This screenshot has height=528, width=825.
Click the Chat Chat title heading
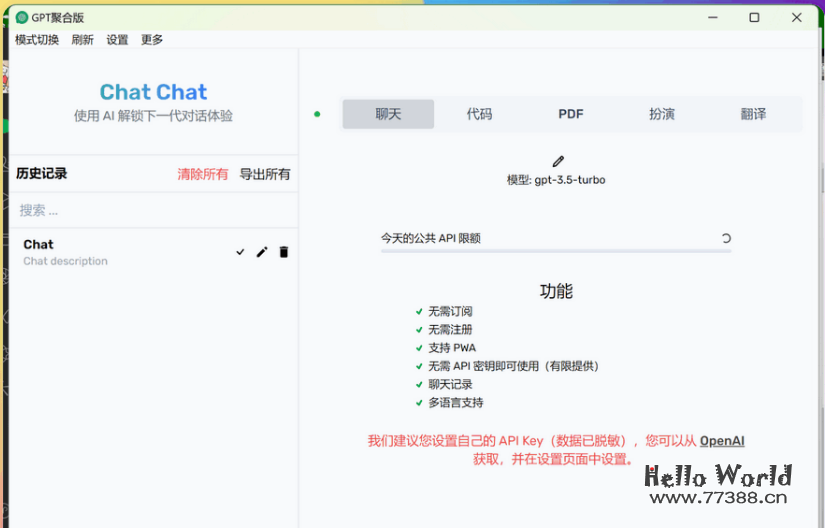(x=154, y=92)
